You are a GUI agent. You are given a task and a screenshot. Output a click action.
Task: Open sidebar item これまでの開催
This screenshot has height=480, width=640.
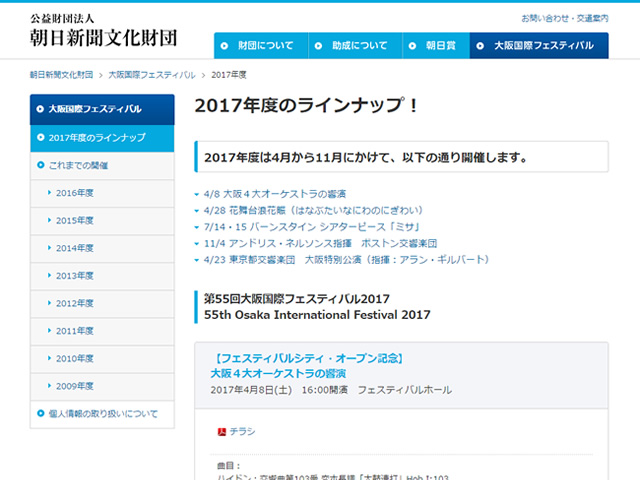(102, 165)
